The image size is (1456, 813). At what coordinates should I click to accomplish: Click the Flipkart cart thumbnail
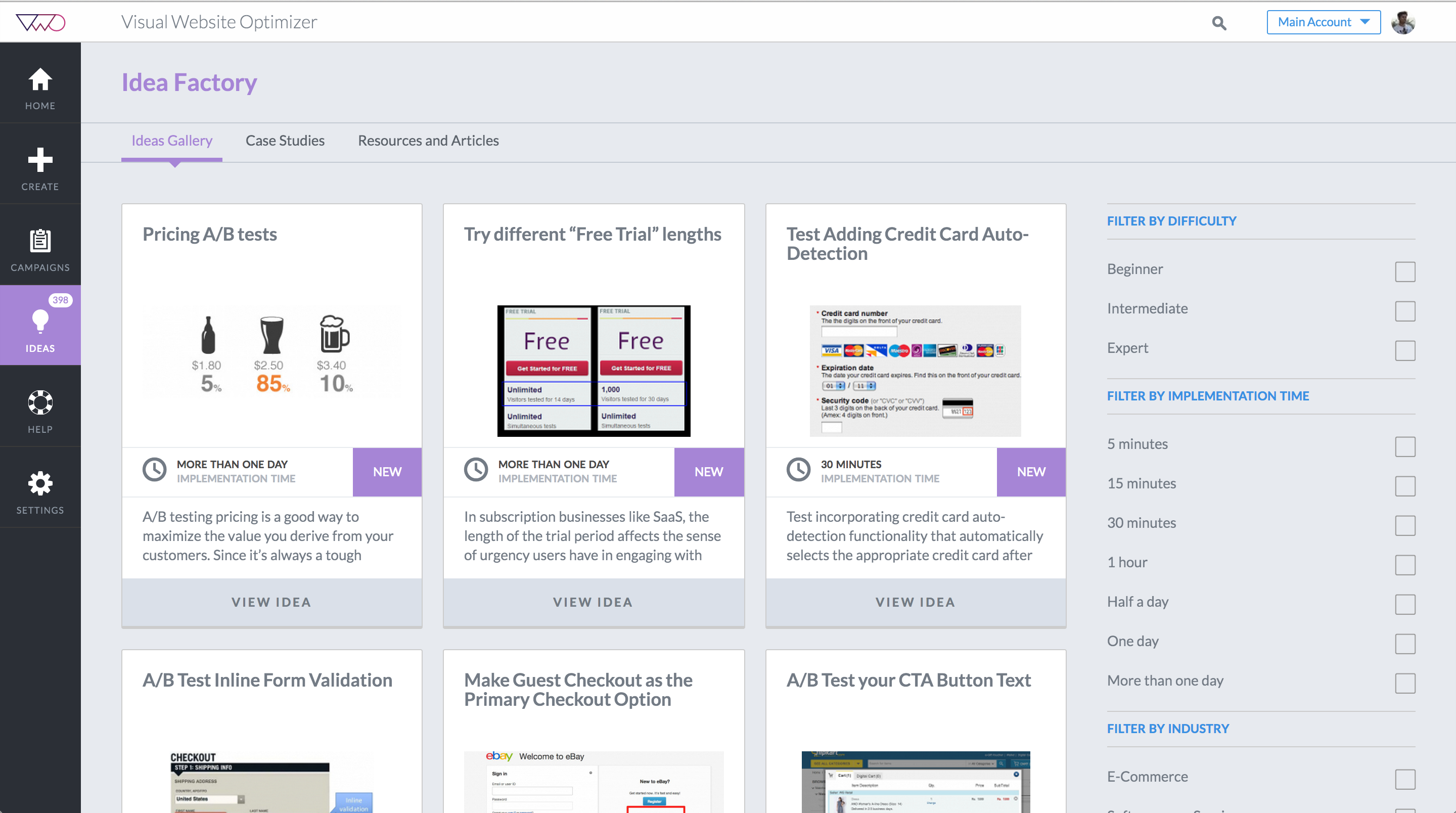coord(916,783)
